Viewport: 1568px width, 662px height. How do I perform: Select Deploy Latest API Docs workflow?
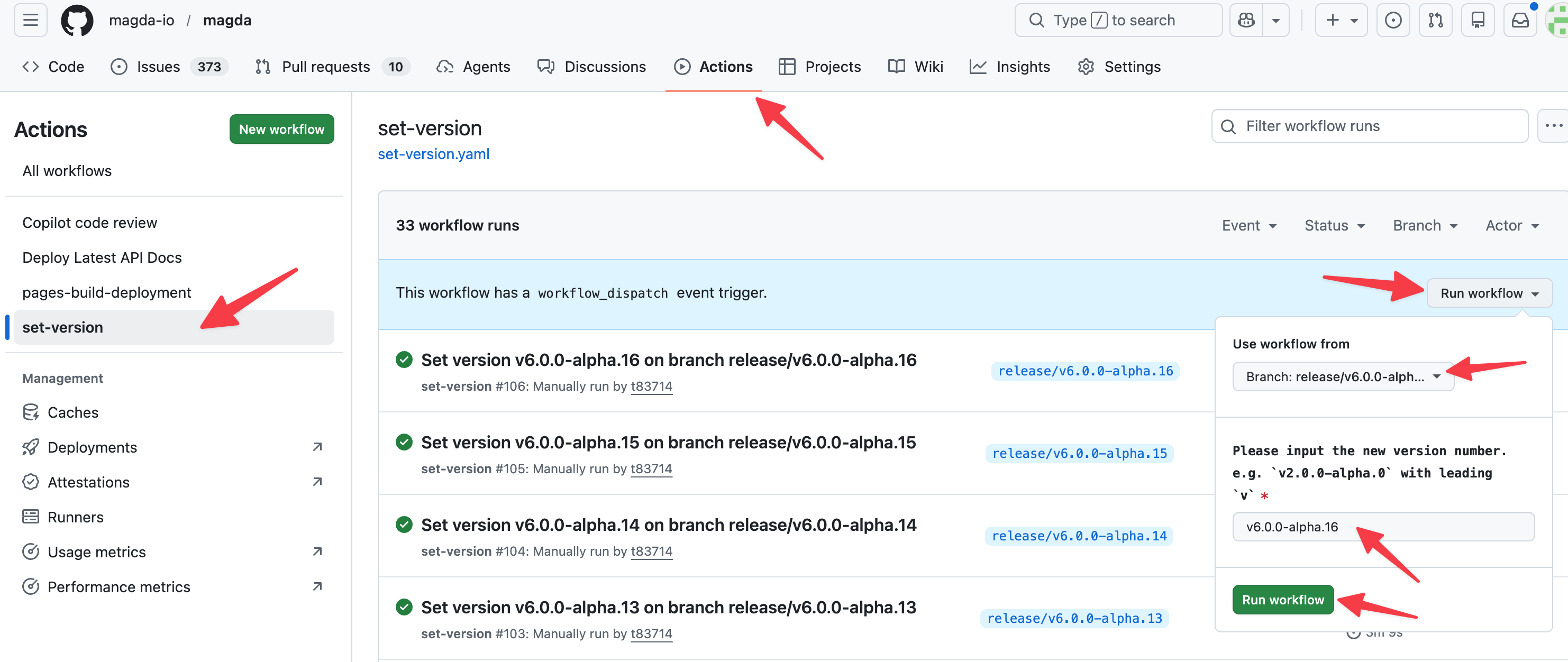coord(174,258)
